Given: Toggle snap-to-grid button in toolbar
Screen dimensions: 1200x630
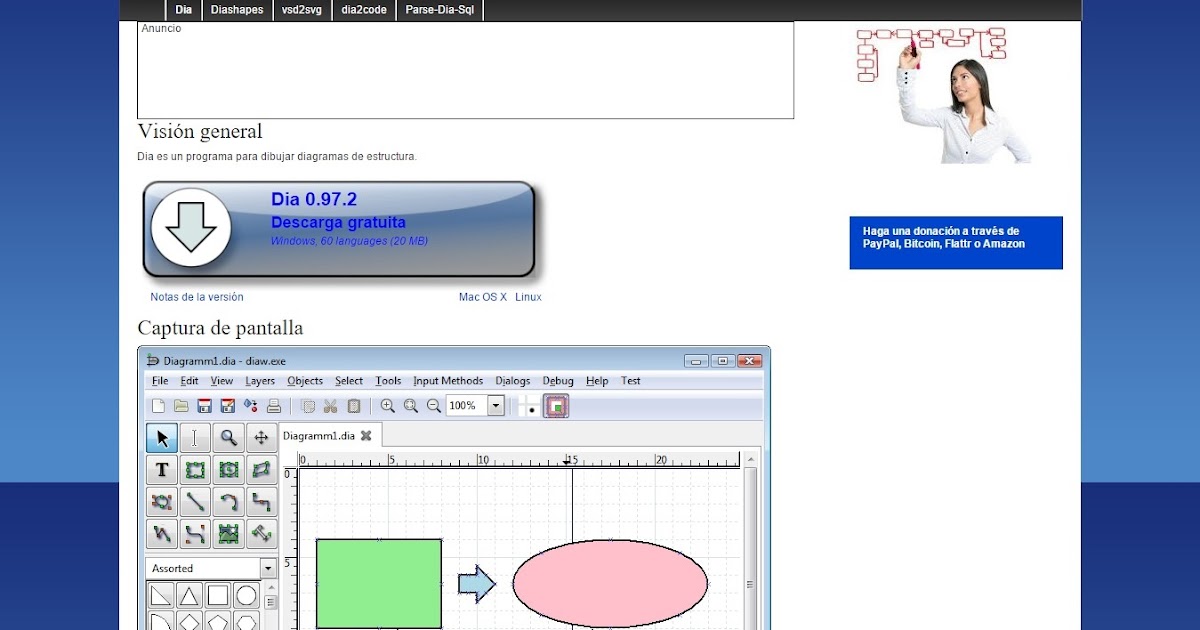Looking at the screenshot, I should (527, 406).
